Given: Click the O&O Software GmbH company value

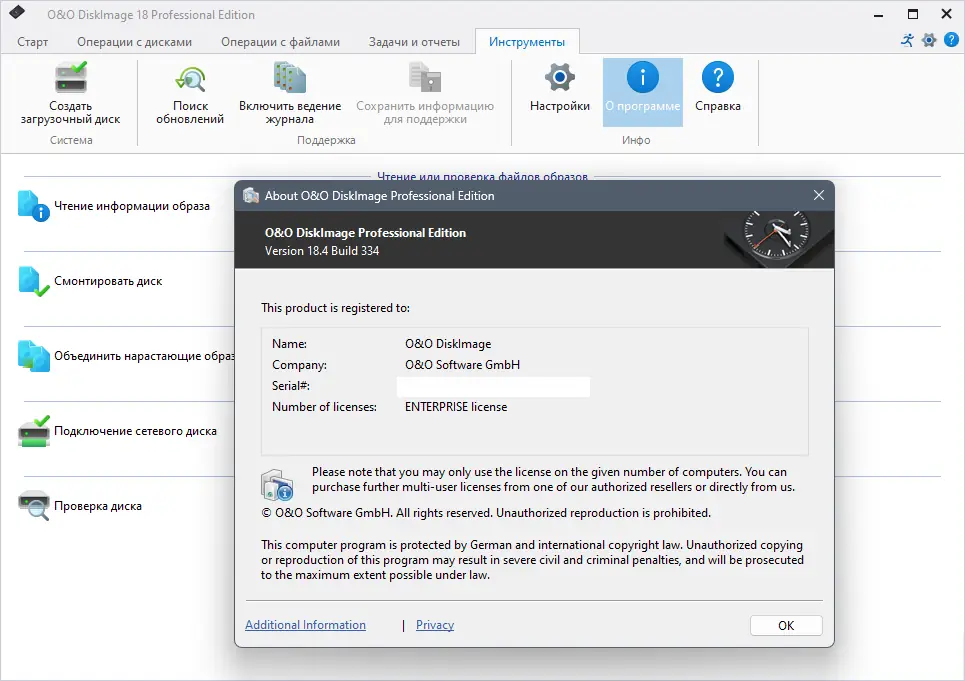Looking at the screenshot, I should pyautogui.click(x=462, y=365).
